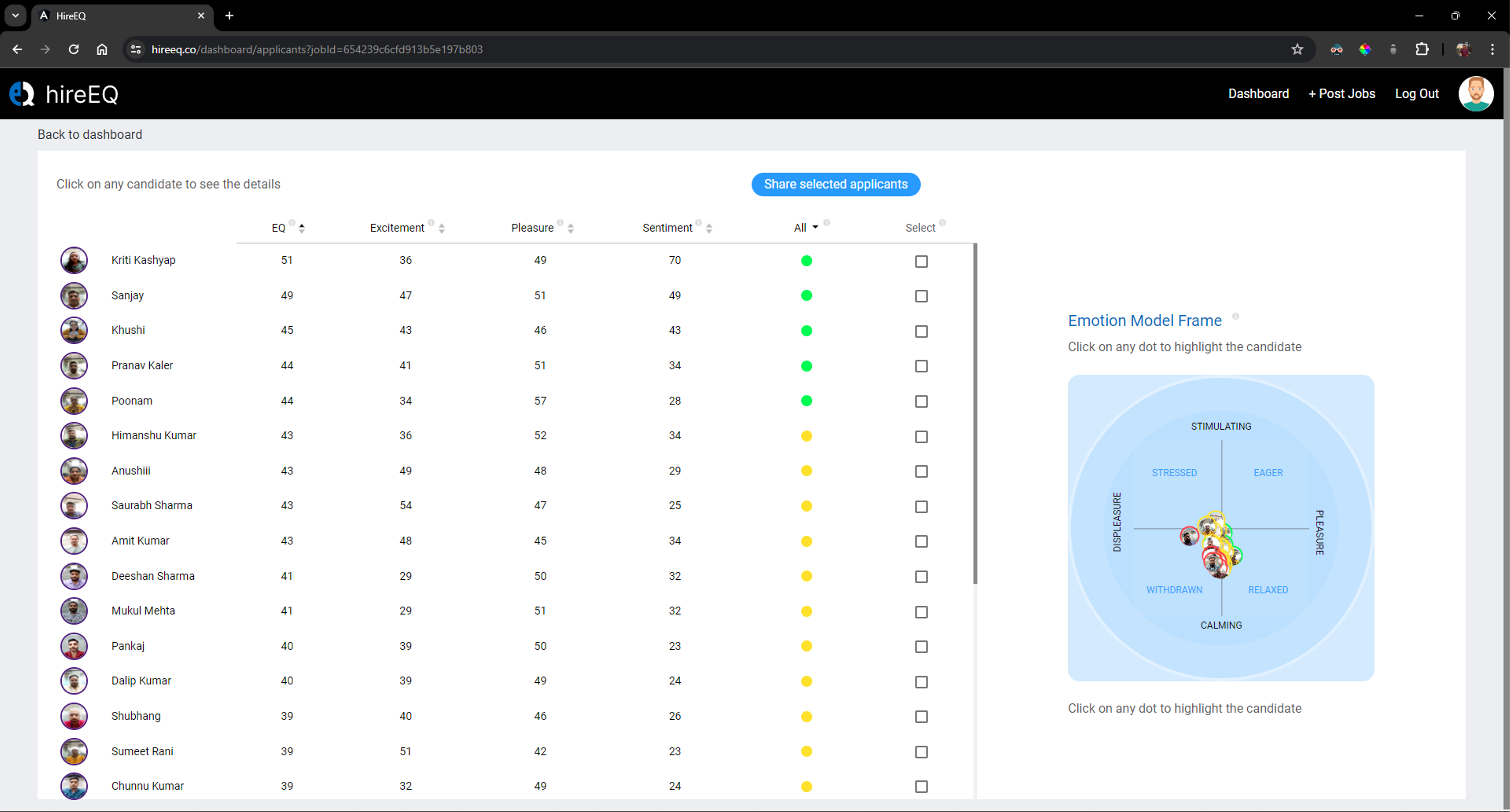Viewport: 1510px width, 812px height.
Task: Sort applicants by Pleasure arrows
Action: pyautogui.click(x=571, y=228)
